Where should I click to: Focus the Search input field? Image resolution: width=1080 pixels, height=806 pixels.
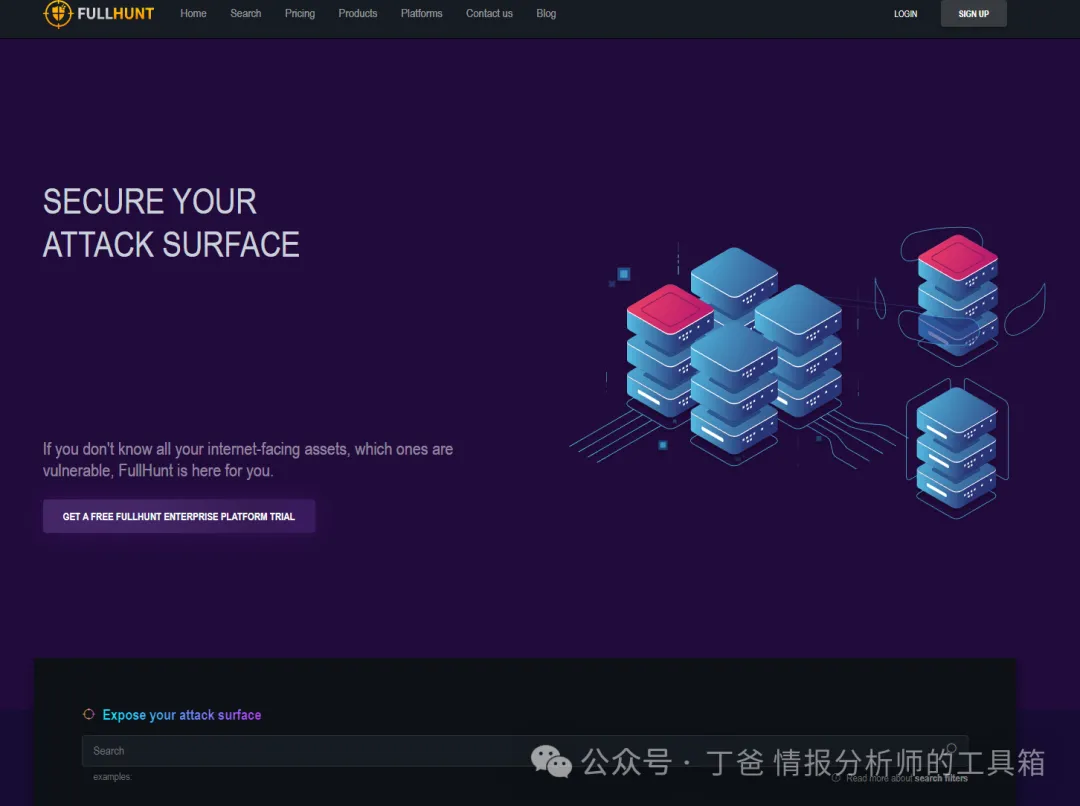[525, 751]
